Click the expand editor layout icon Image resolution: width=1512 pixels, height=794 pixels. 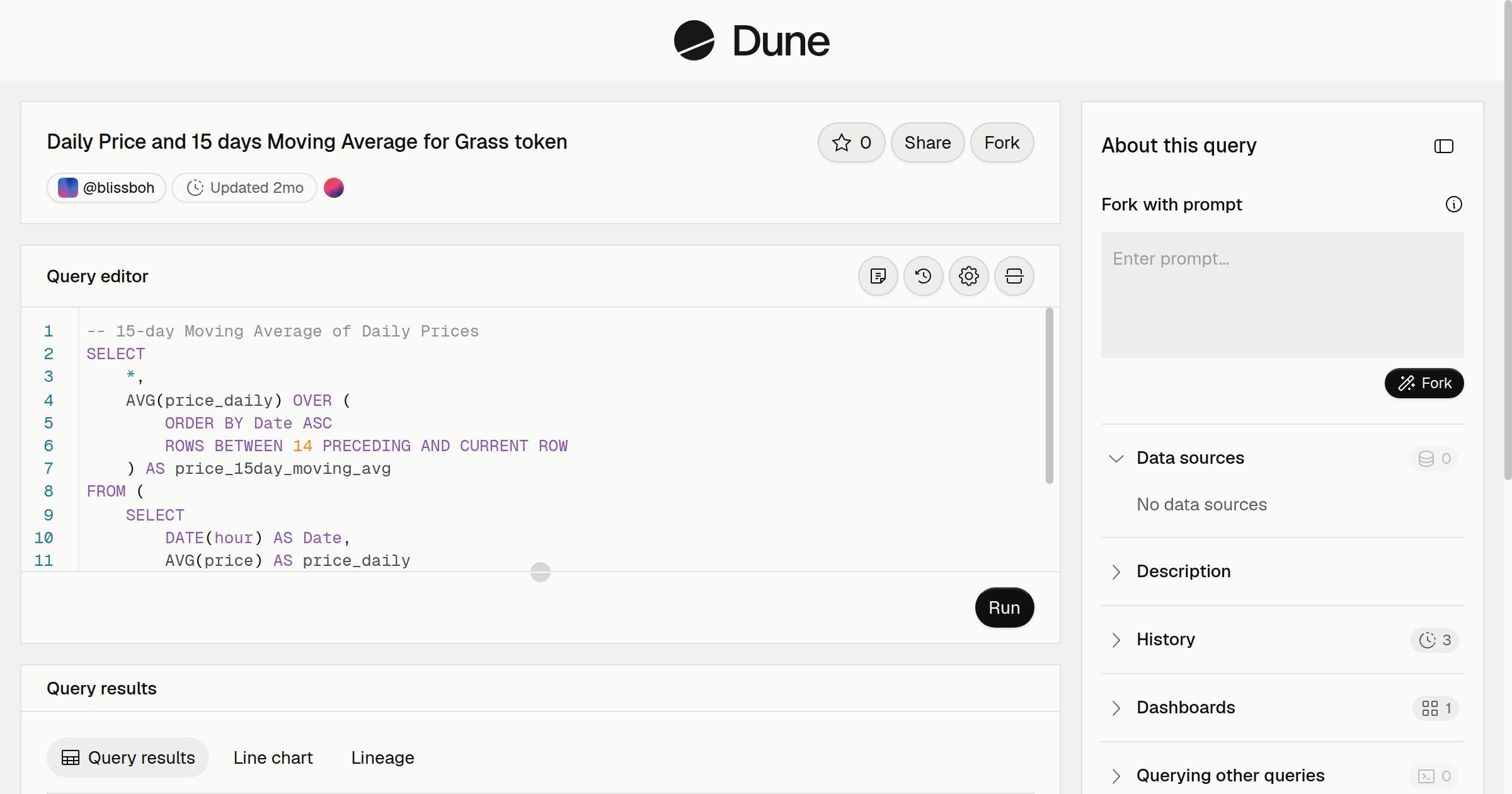(x=1014, y=276)
